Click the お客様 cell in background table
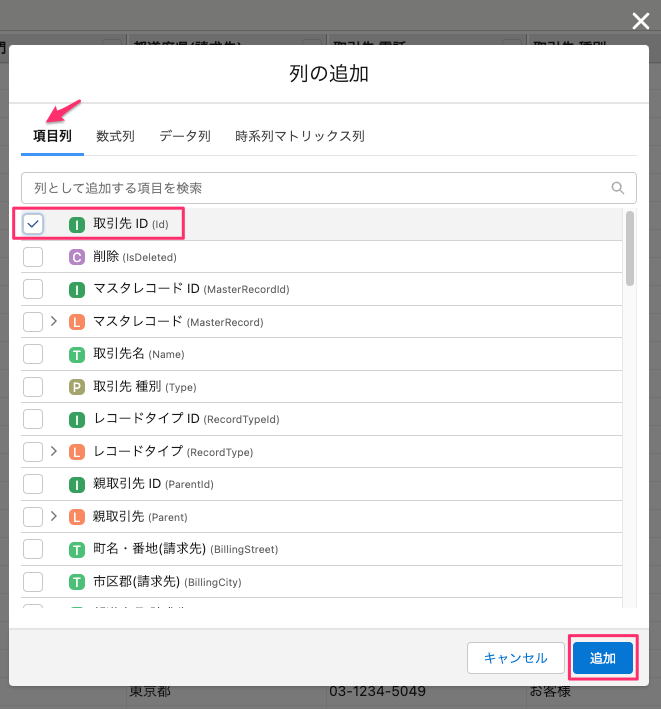This screenshot has height=709, width=661. (x=550, y=692)
